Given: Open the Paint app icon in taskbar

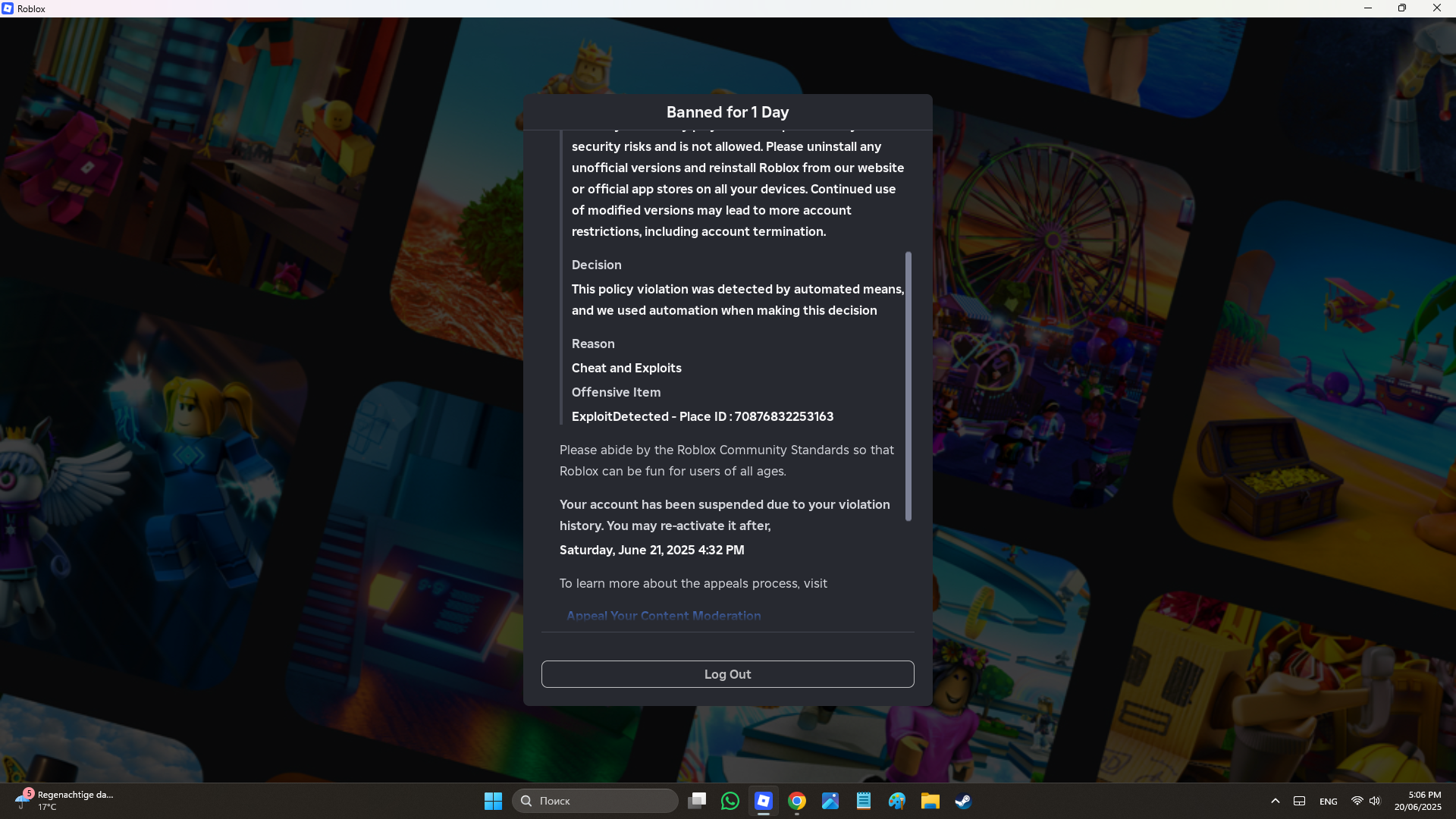Looking at the screenshot, I should (897, 801).
